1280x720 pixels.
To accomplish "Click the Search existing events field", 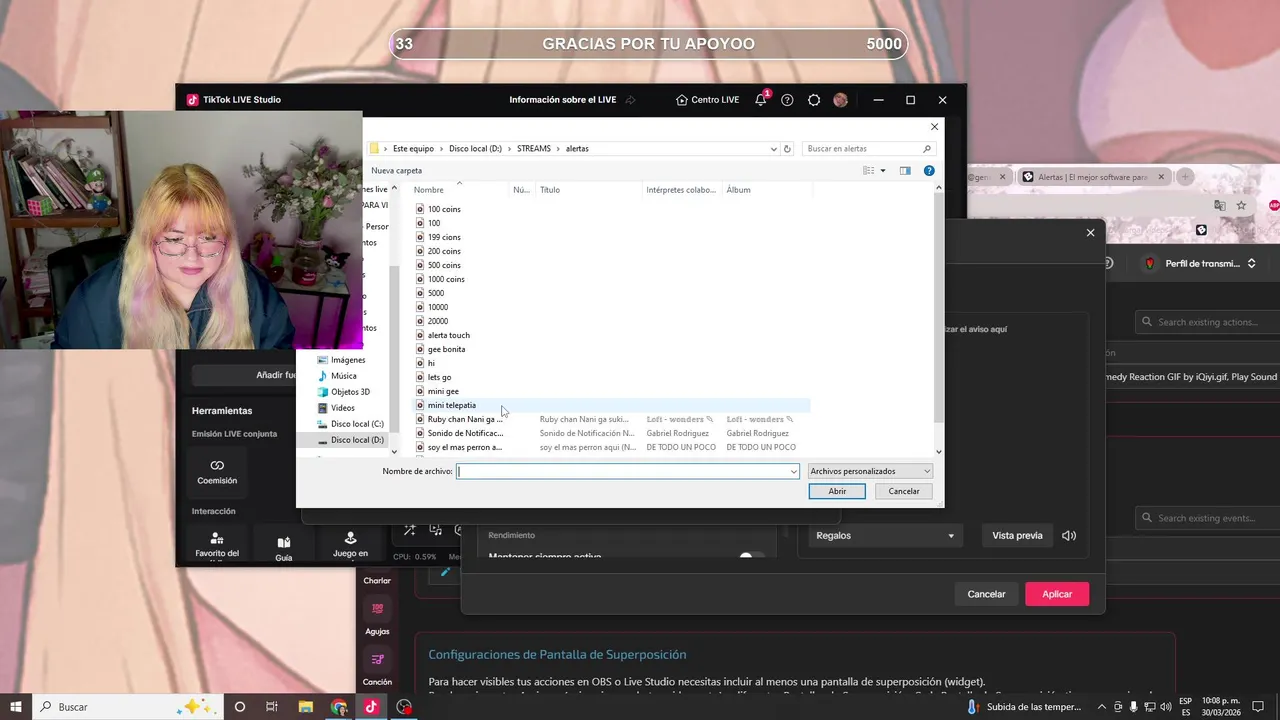I will [x=1208, y=518].
